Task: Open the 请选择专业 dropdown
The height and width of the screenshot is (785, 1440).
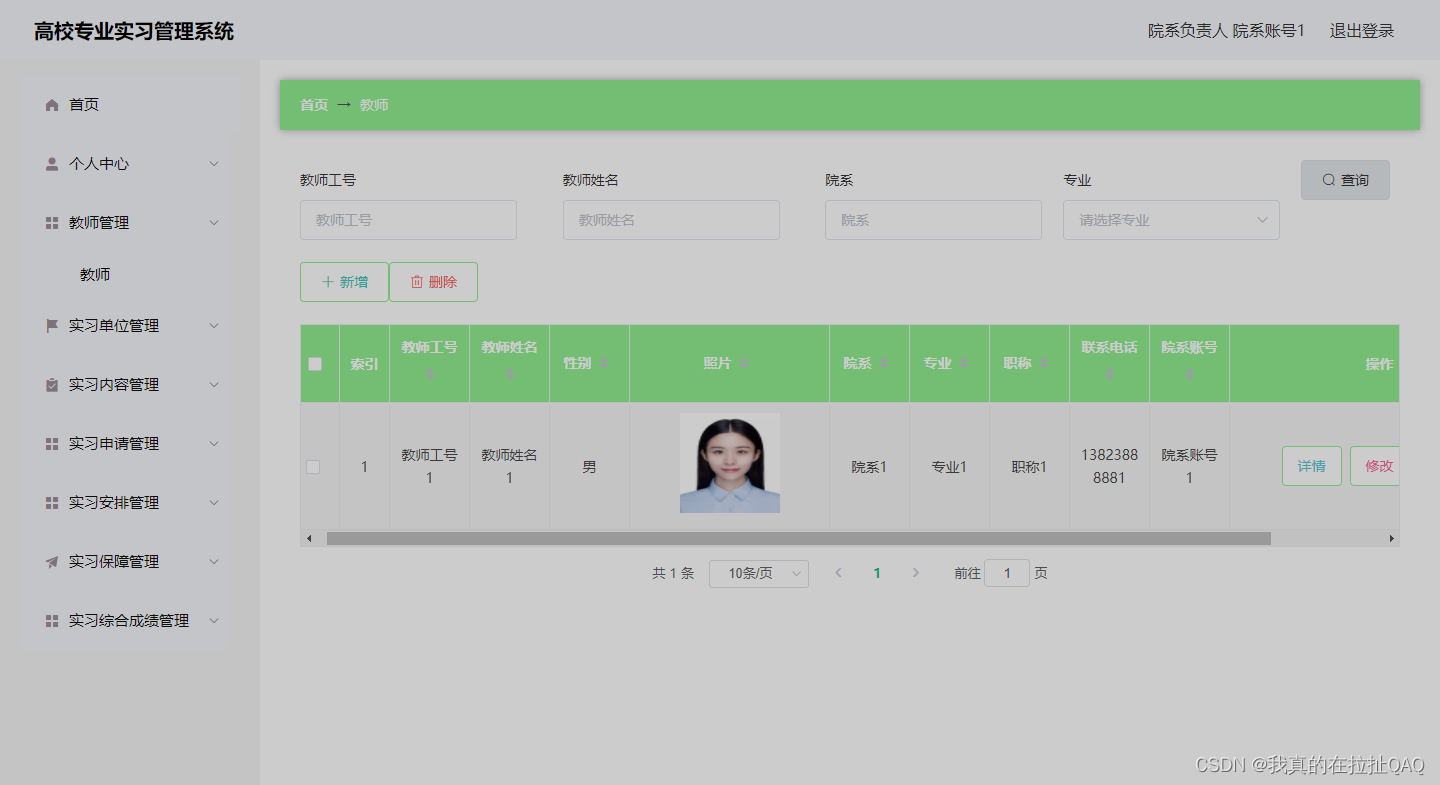Action: [1171, 219]
